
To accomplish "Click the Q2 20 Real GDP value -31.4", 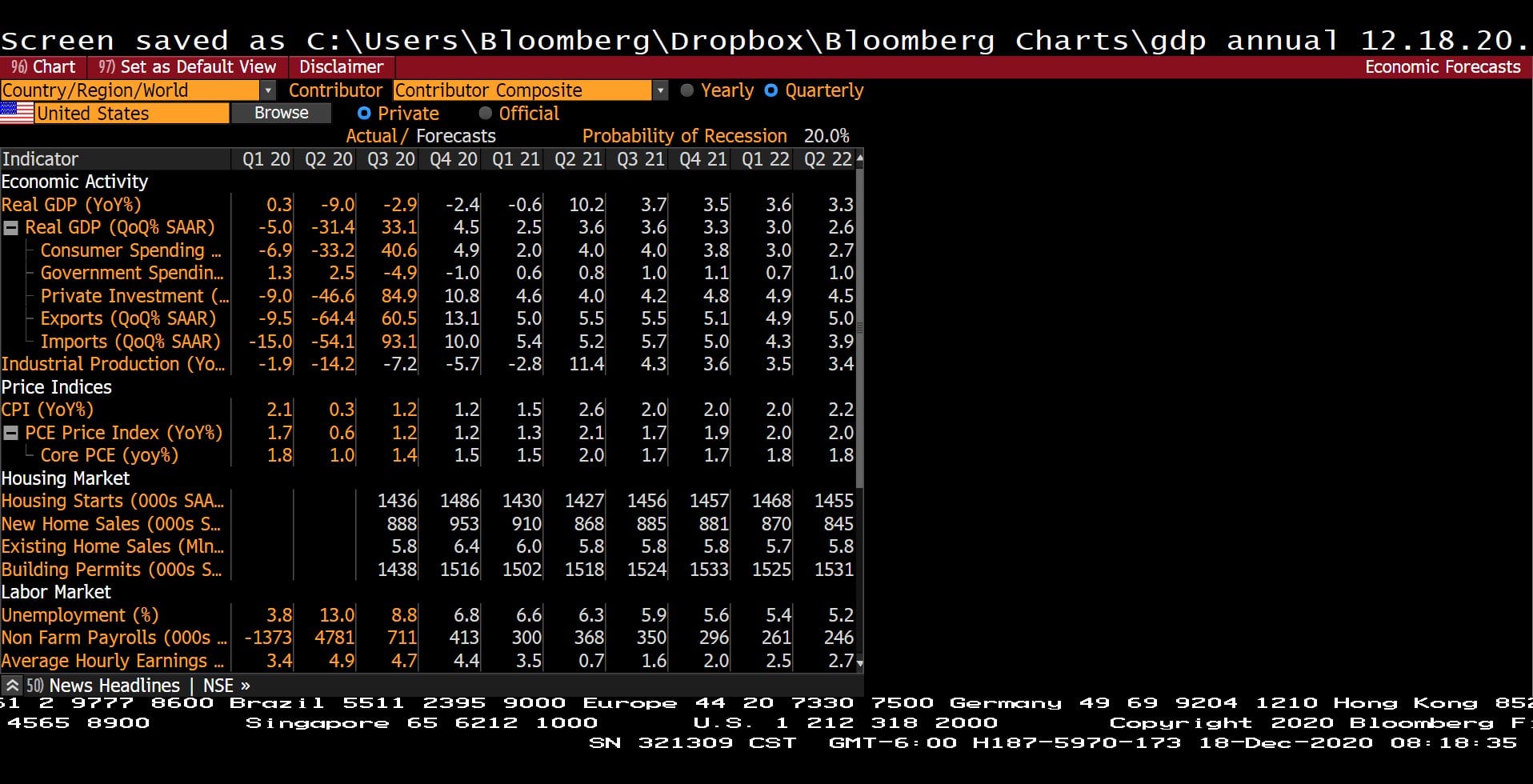I will tap(333, 228).
